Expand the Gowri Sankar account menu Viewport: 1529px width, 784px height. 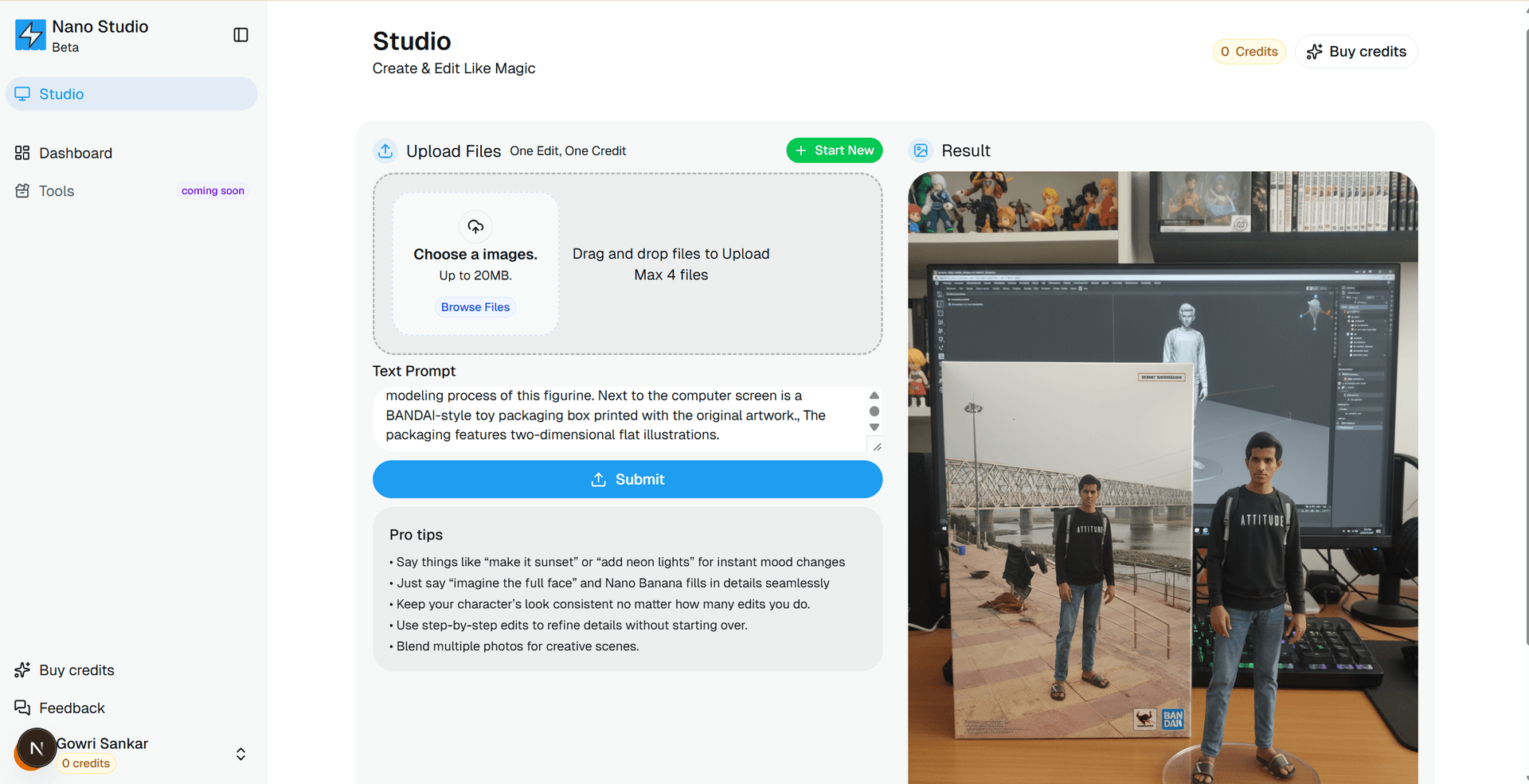pyautogui.click(x=240, y=754)
